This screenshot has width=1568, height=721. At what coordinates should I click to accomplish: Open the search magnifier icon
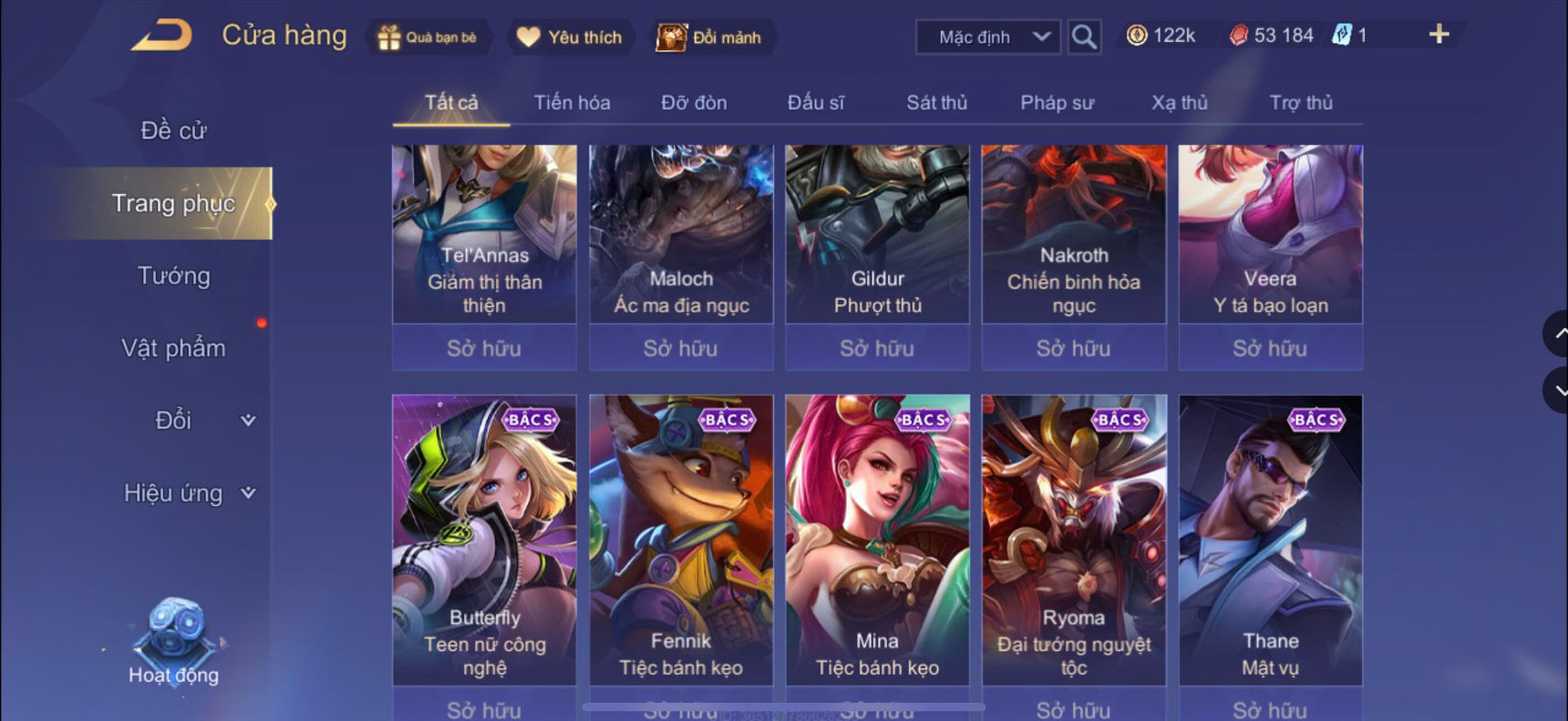(x=1084, y=37)
